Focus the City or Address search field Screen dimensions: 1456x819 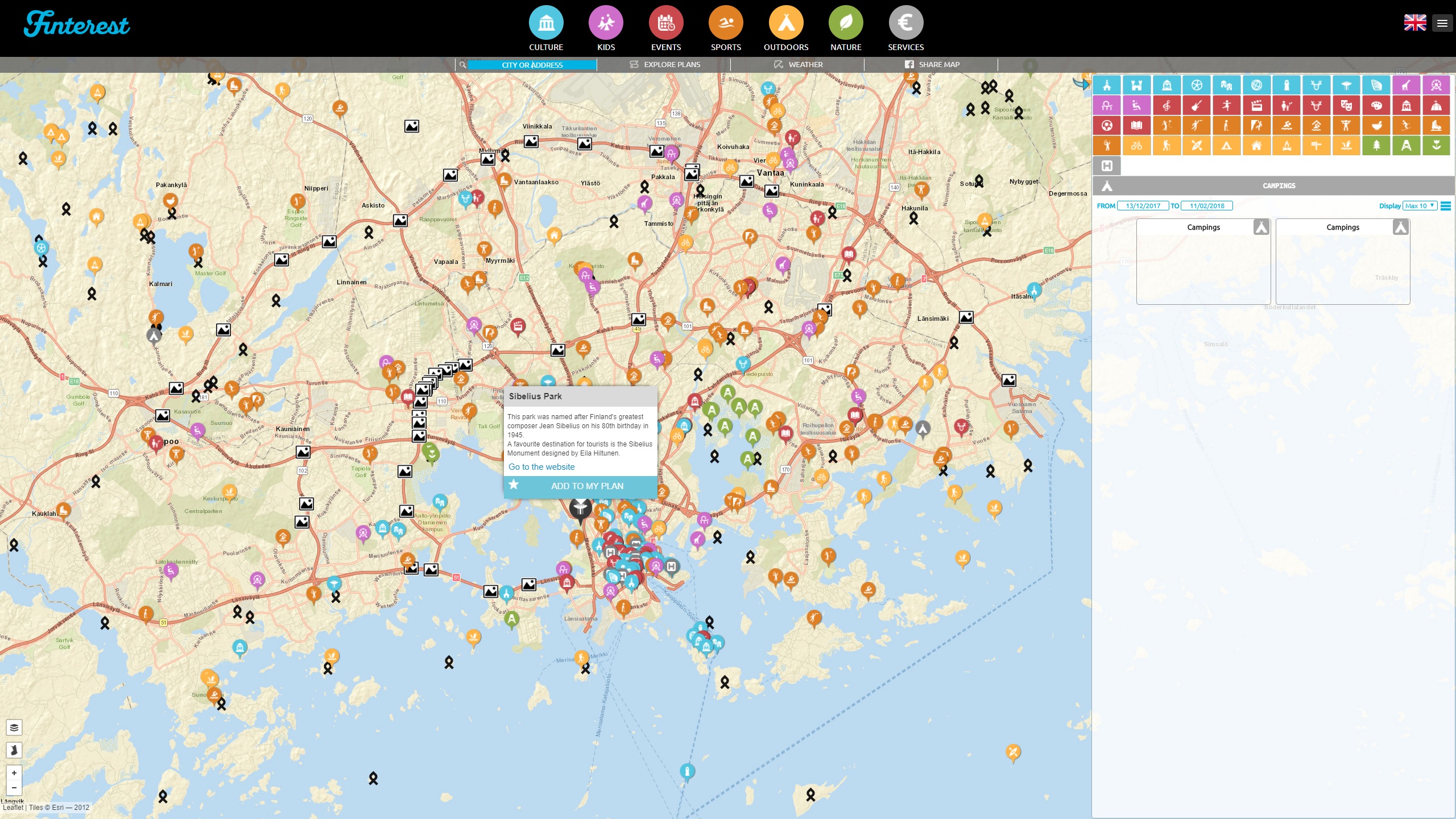532,65
